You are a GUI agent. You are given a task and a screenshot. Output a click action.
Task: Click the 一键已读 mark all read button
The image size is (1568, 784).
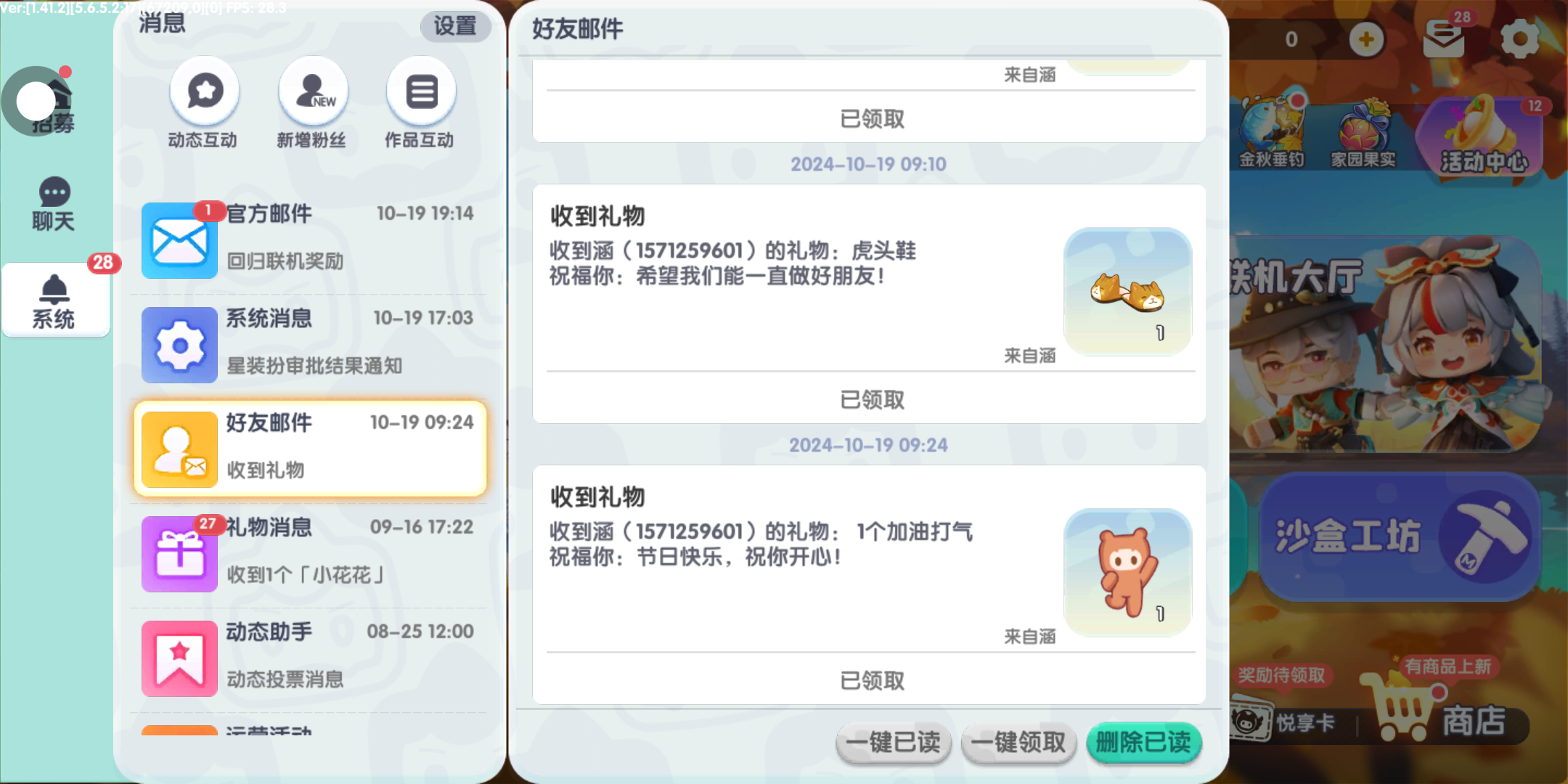click(x=894, y=743)
